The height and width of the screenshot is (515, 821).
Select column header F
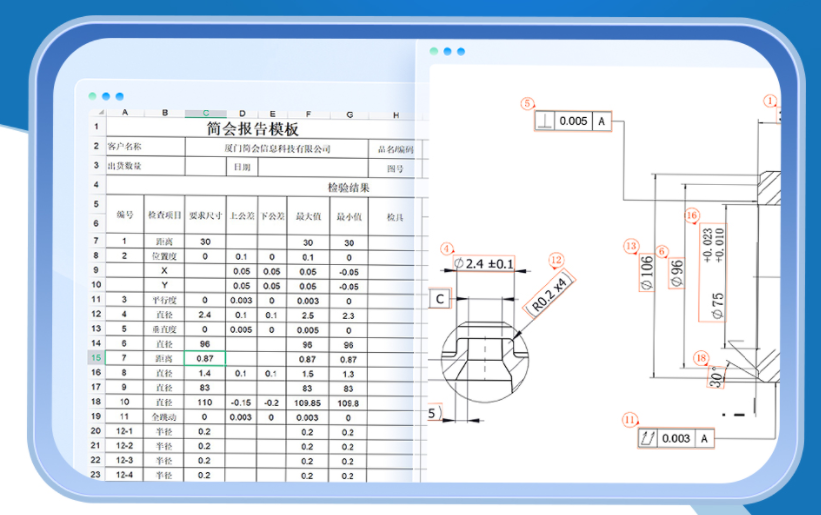[x=308, y=114]
